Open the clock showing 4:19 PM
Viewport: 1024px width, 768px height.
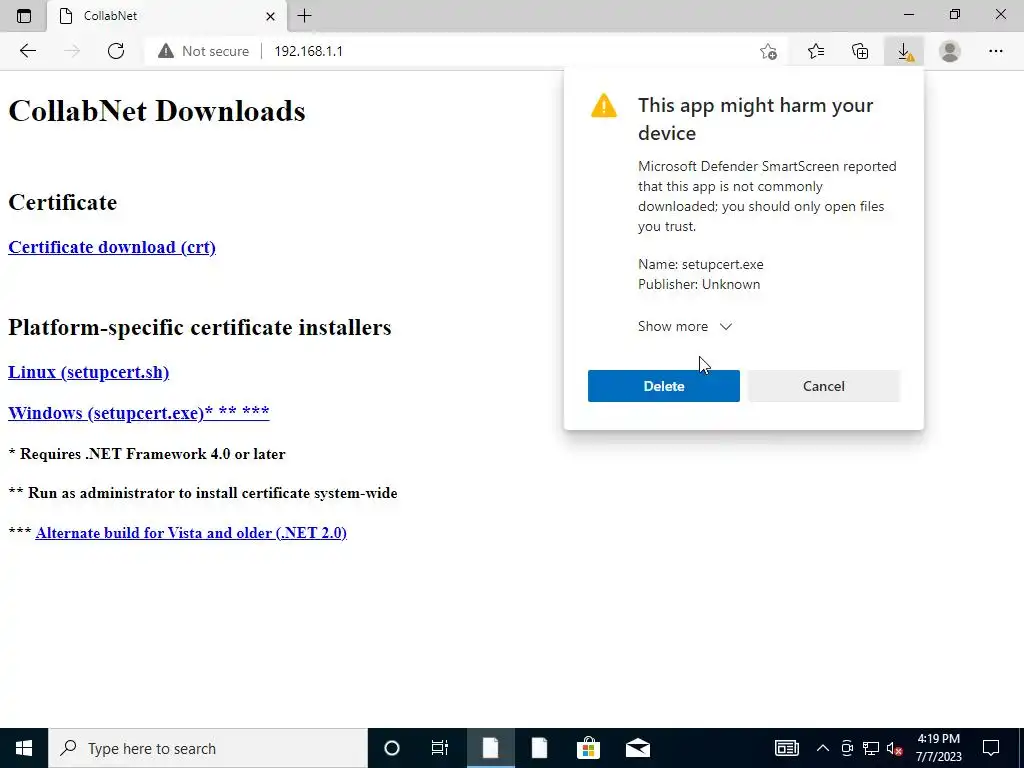coord(938,748)
